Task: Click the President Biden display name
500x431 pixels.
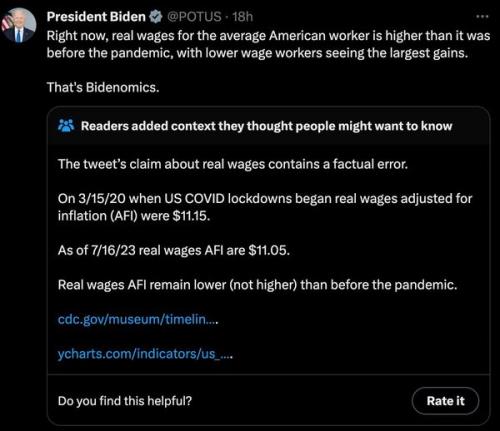Action: point(96,17)
